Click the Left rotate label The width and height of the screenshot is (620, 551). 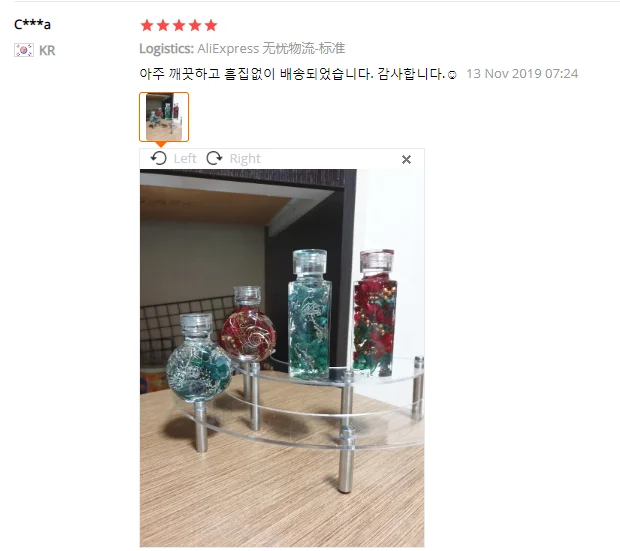185,159
